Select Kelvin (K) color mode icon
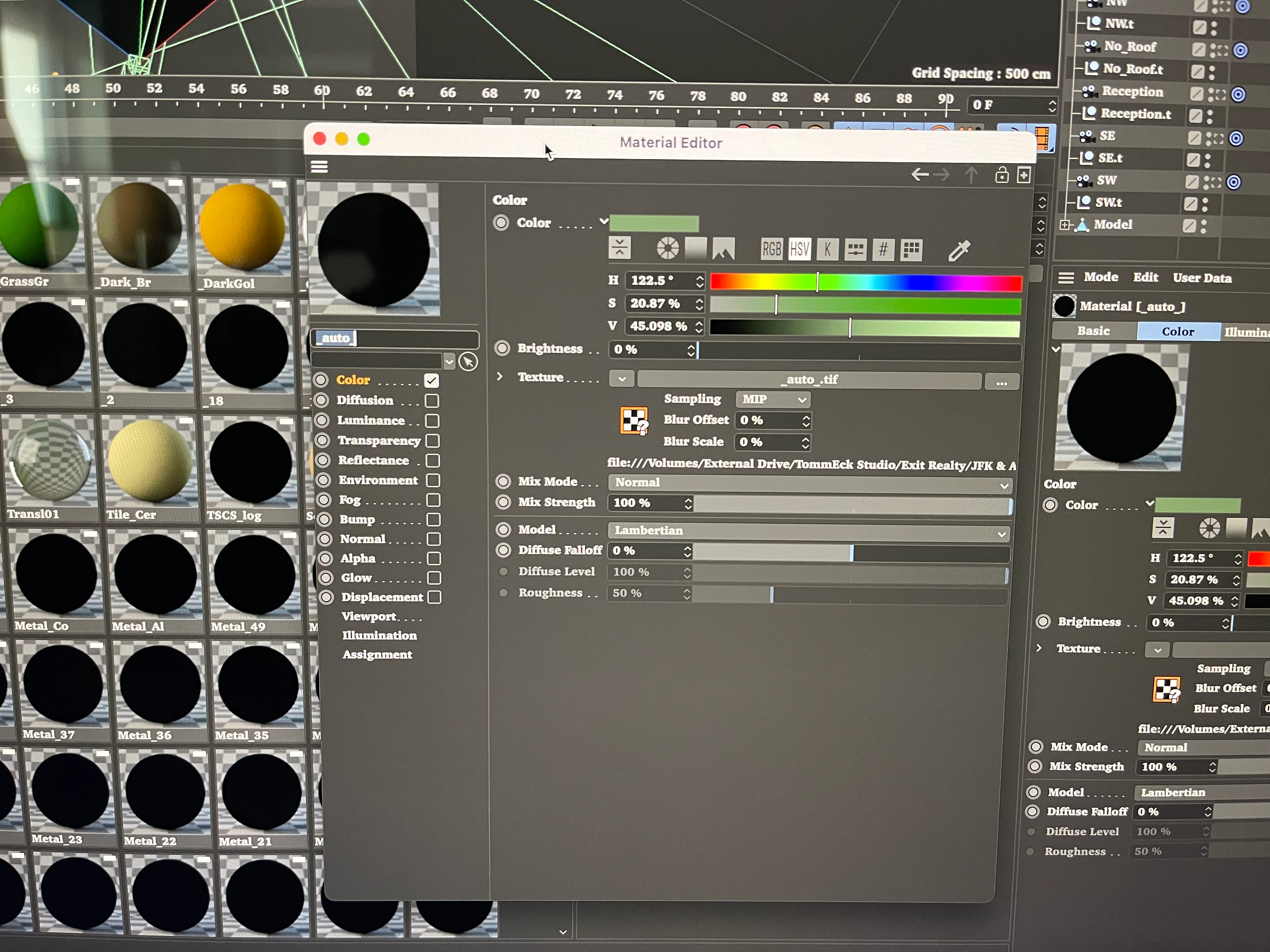Viewport: 1270px width, 952px height. point(827,250)
